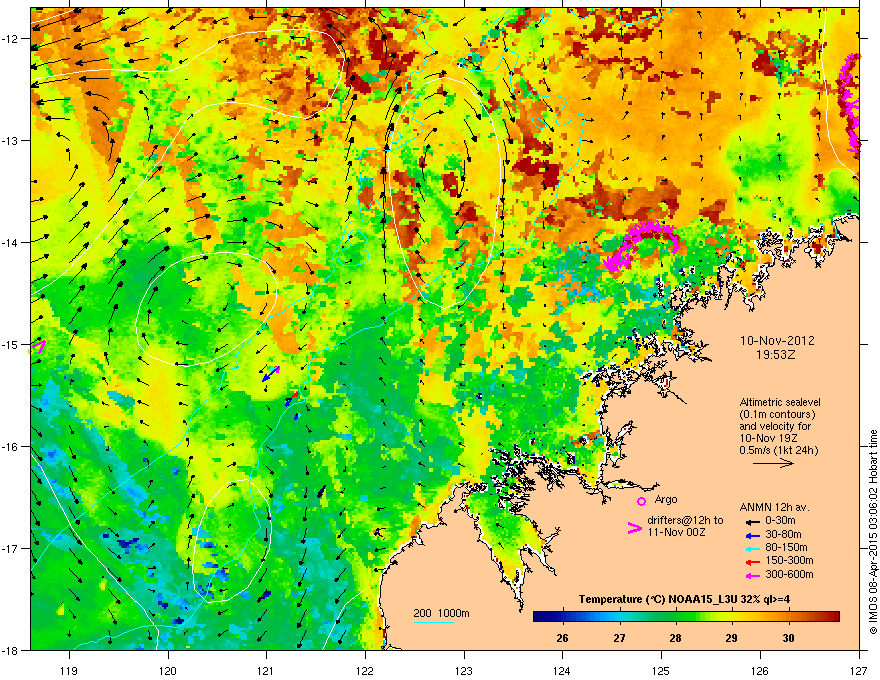Click the '19:53Z' time text
Image resolution: width=880 pixels, height=680 pixels.
click(x=776, y=355)
